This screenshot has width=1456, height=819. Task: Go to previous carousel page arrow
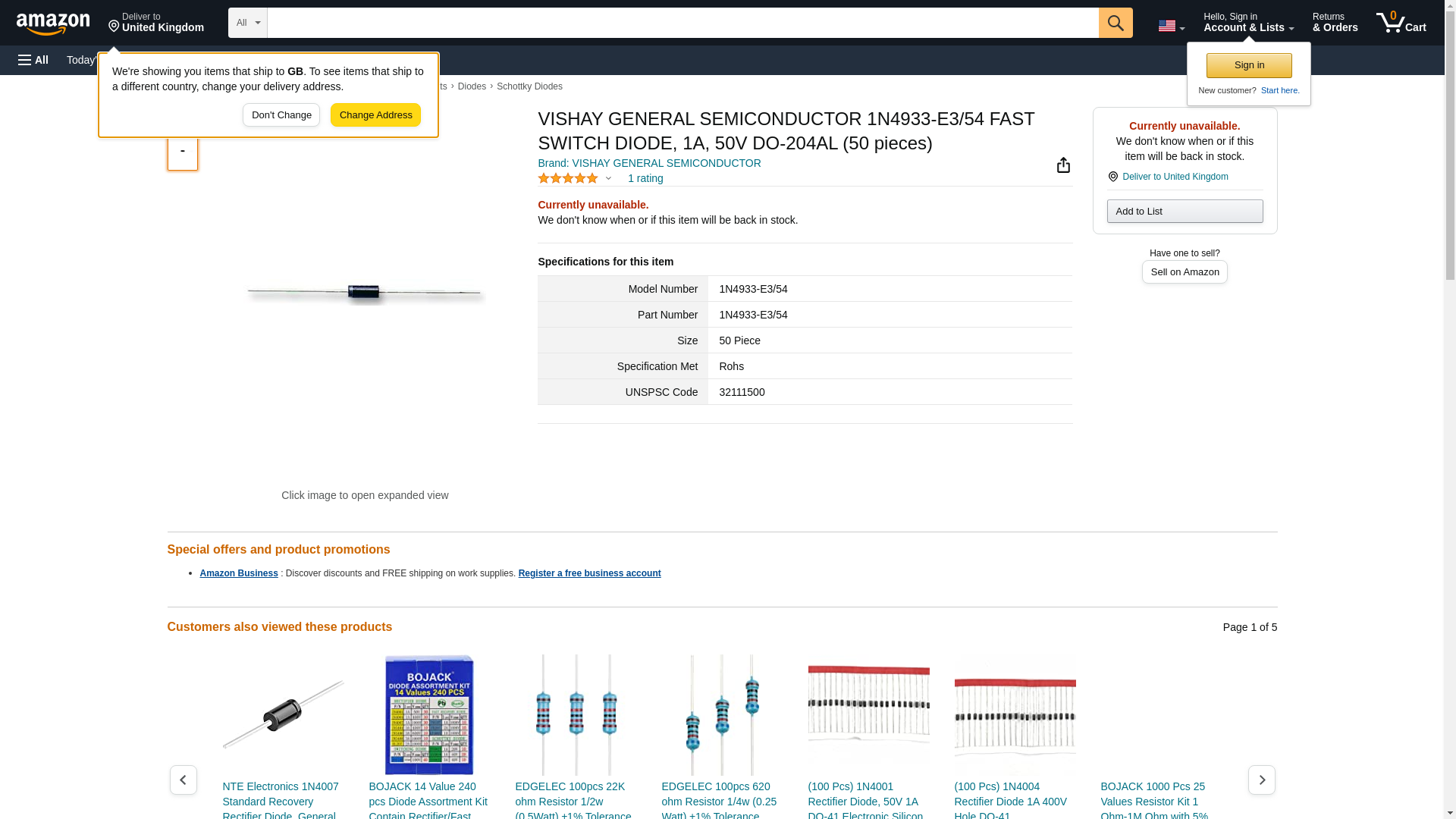click(x=183, y=780)
